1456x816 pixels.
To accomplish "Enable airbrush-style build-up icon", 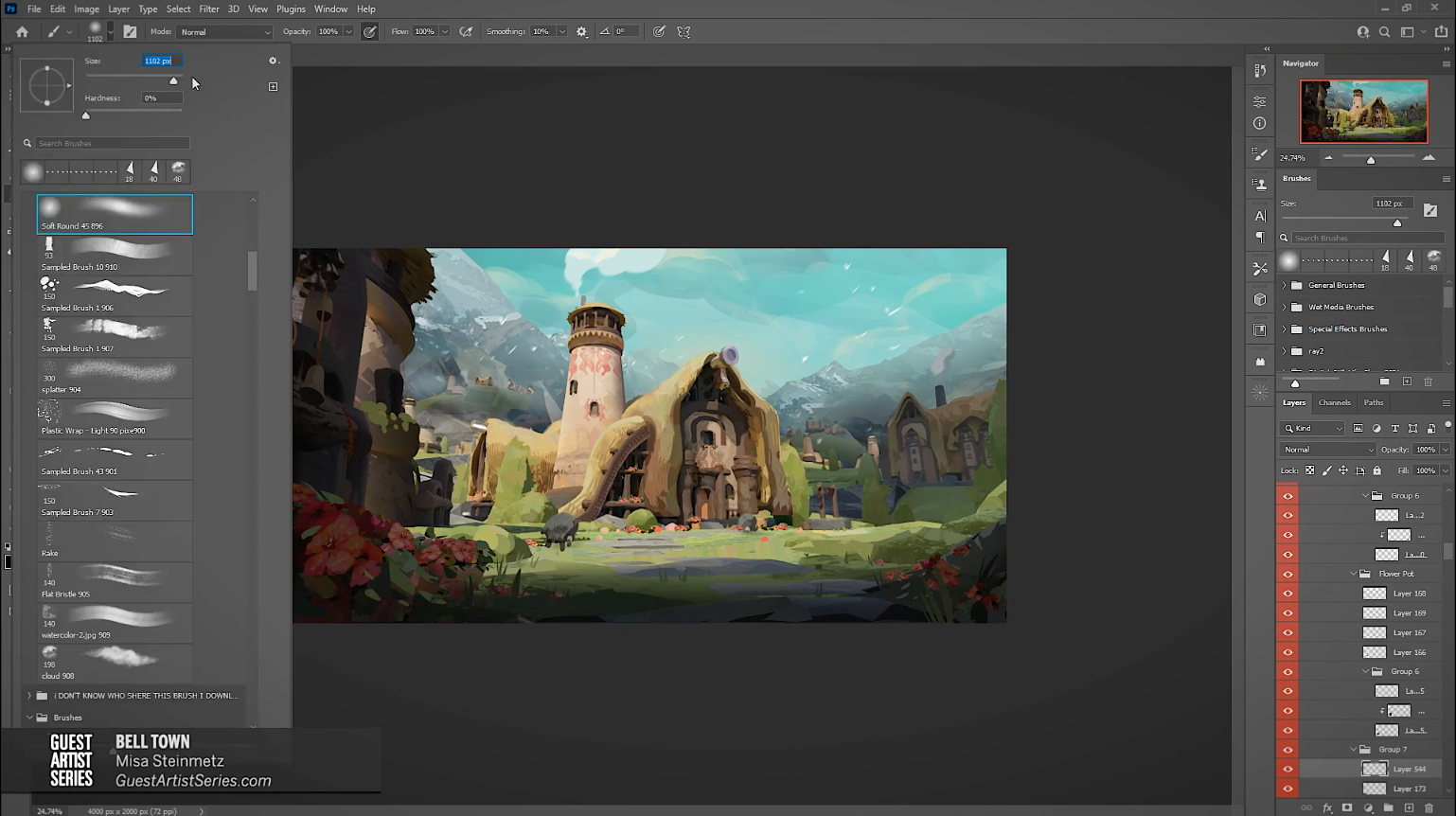I will [x=467, y=31].
